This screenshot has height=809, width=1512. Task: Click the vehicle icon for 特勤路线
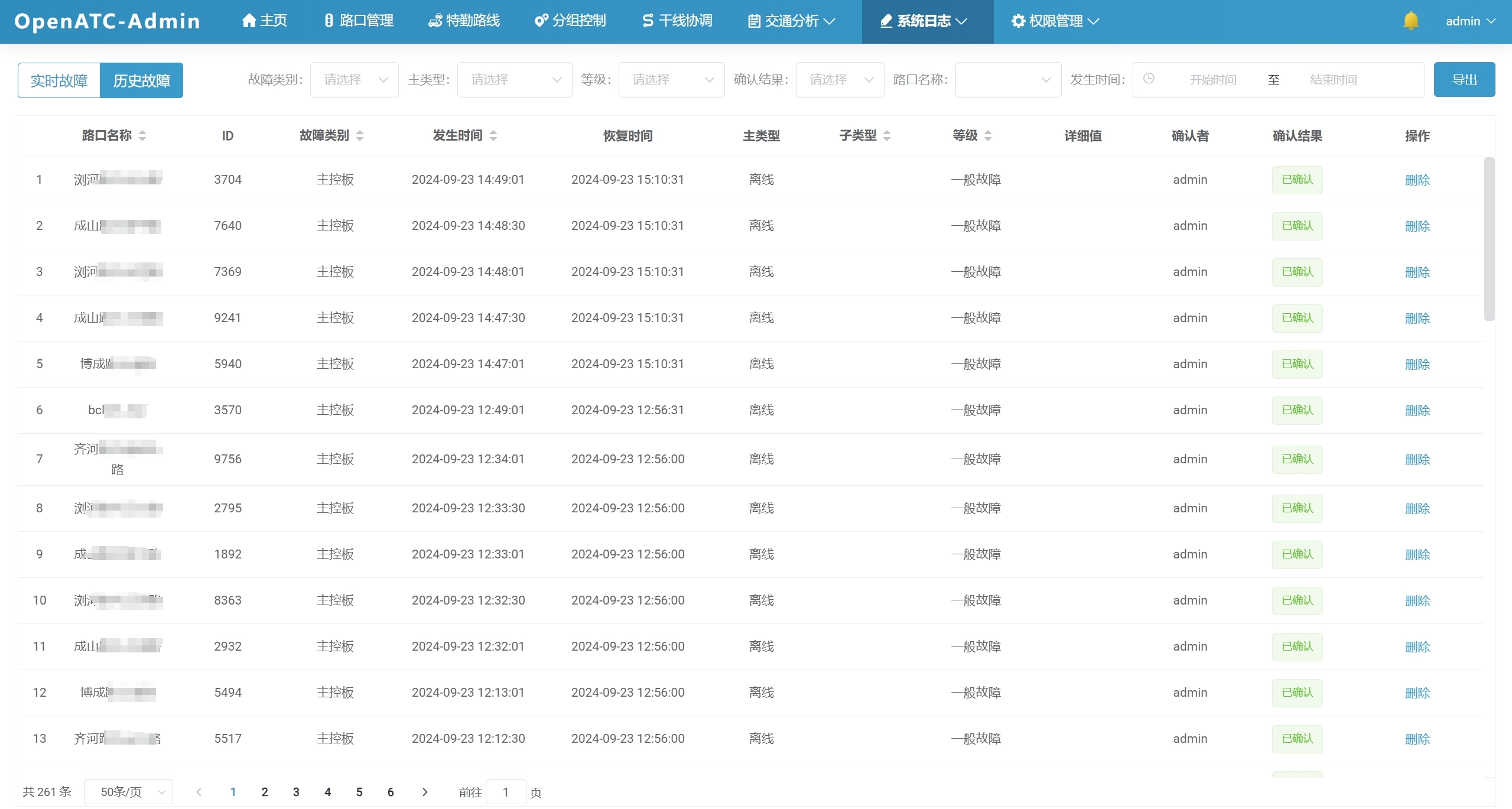coord(435,21)
